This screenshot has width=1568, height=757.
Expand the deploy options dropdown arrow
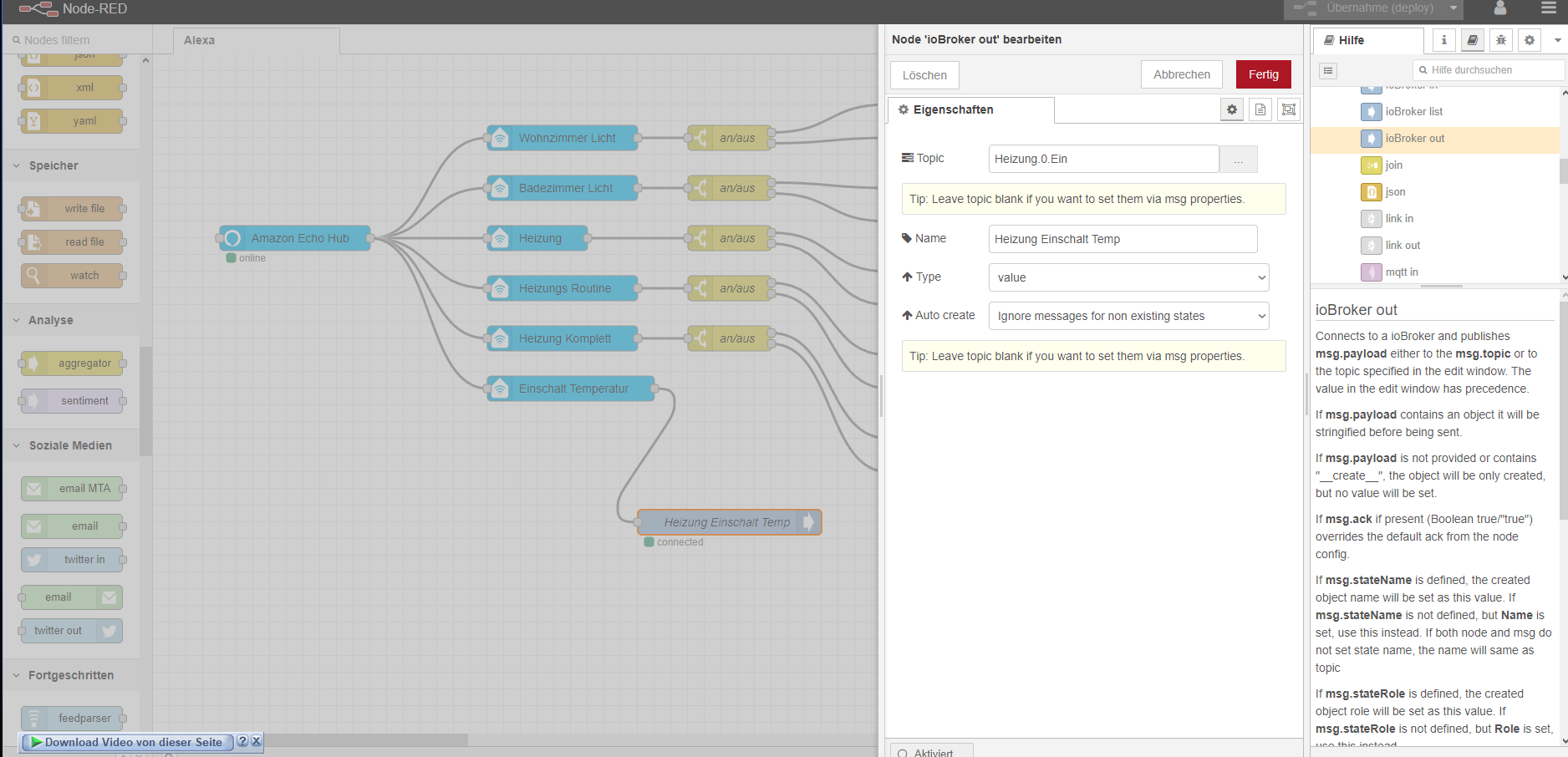coord(1453,8)
